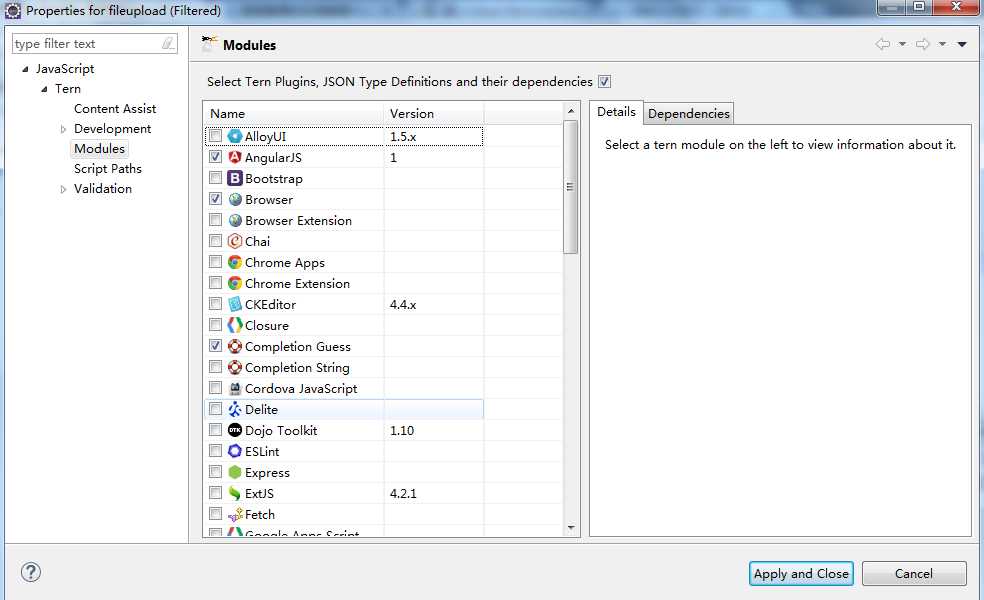Uncheck the AngularJS module checkbox
This screenshot has width=984, height=600.
[x=215, y=156]
